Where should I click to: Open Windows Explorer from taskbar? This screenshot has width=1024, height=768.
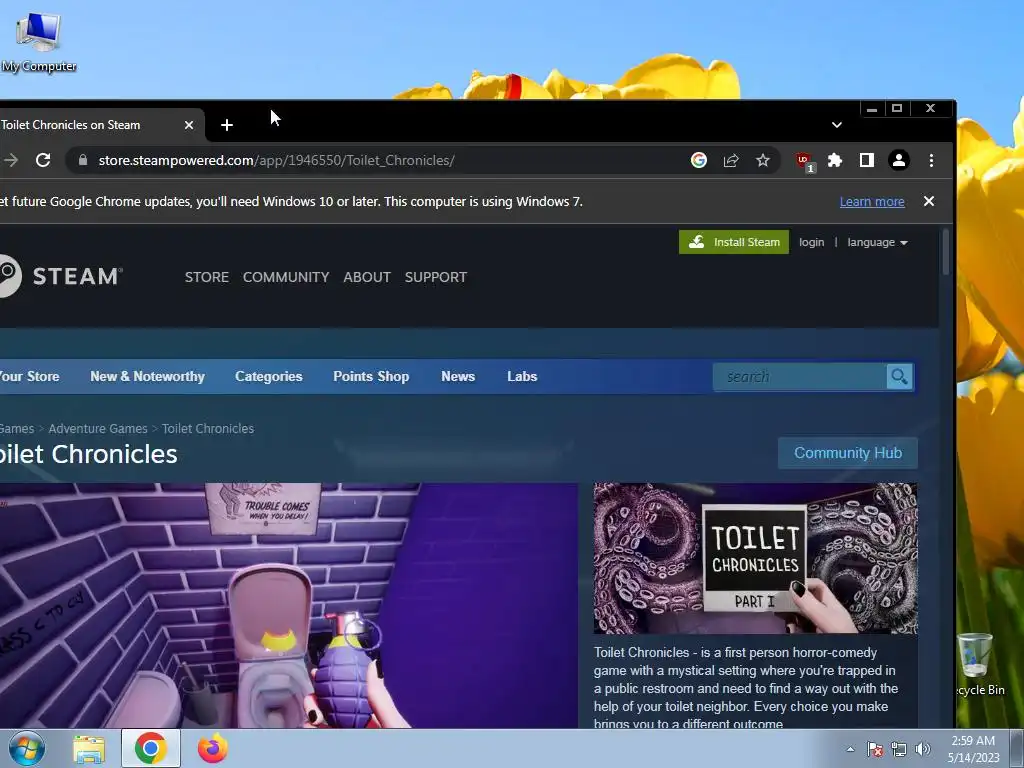[x=89, y=748]
